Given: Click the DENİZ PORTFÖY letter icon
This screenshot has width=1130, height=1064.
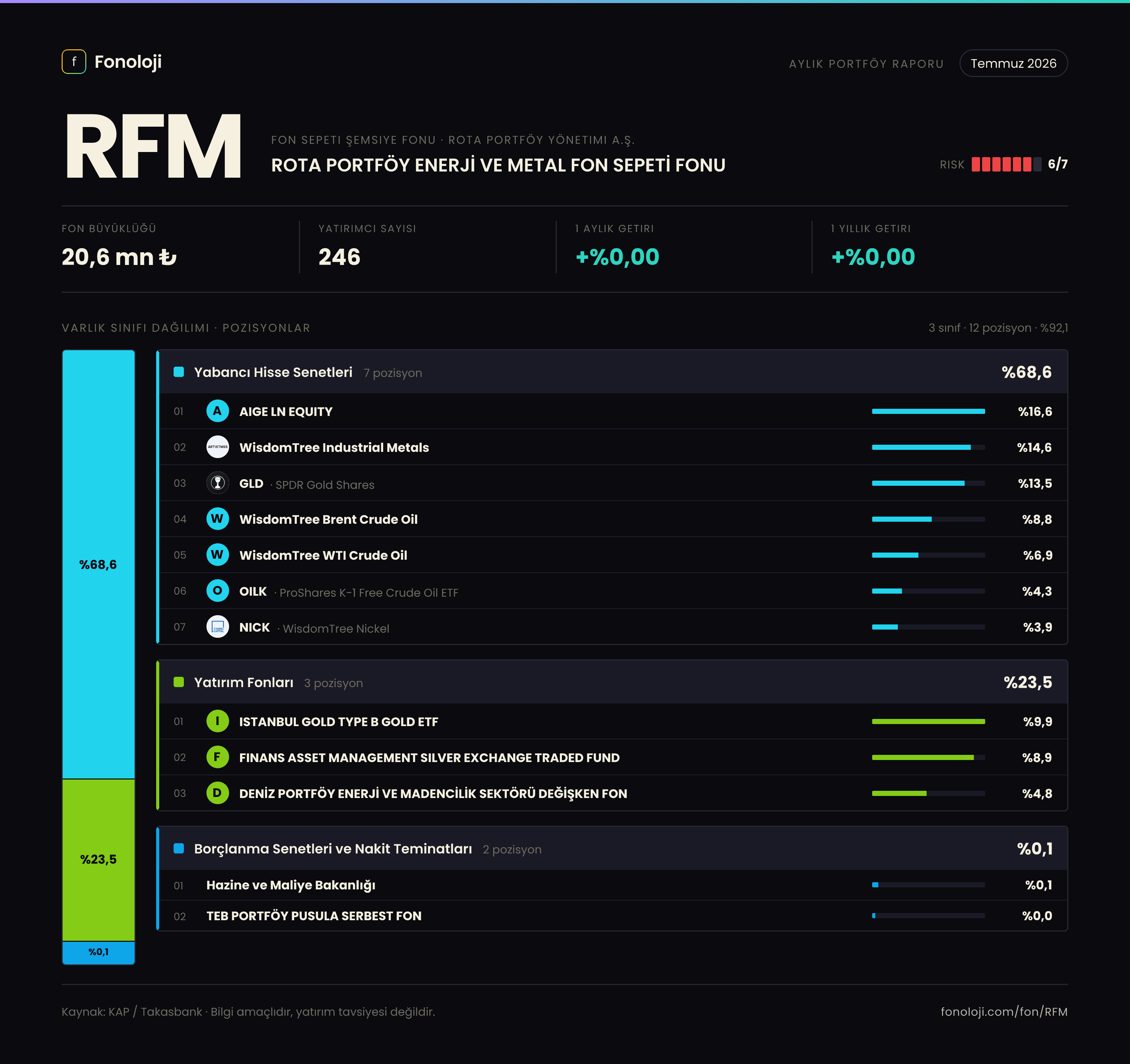Looking at the screenshot, I should tap(217, 793).
